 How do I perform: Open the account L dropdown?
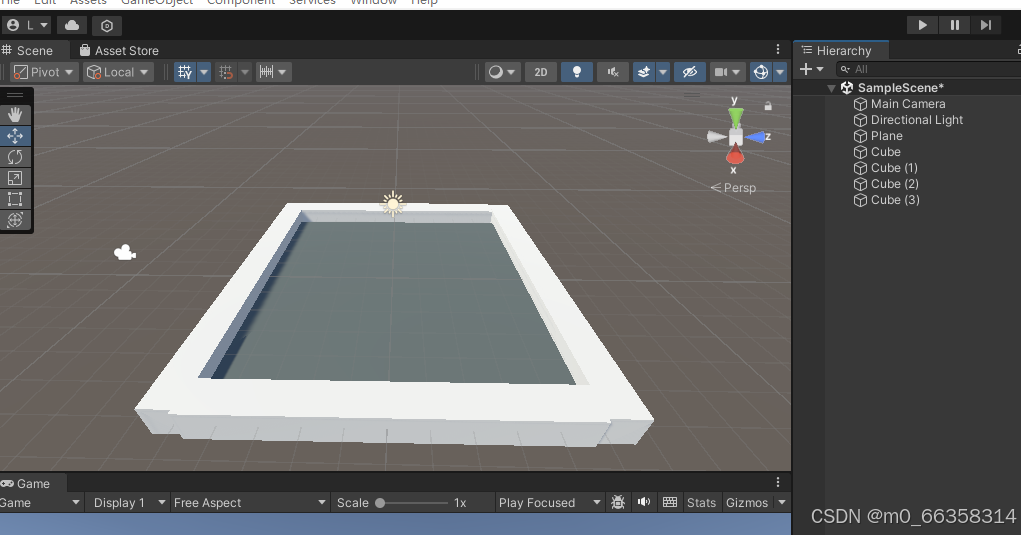(27, 25)
